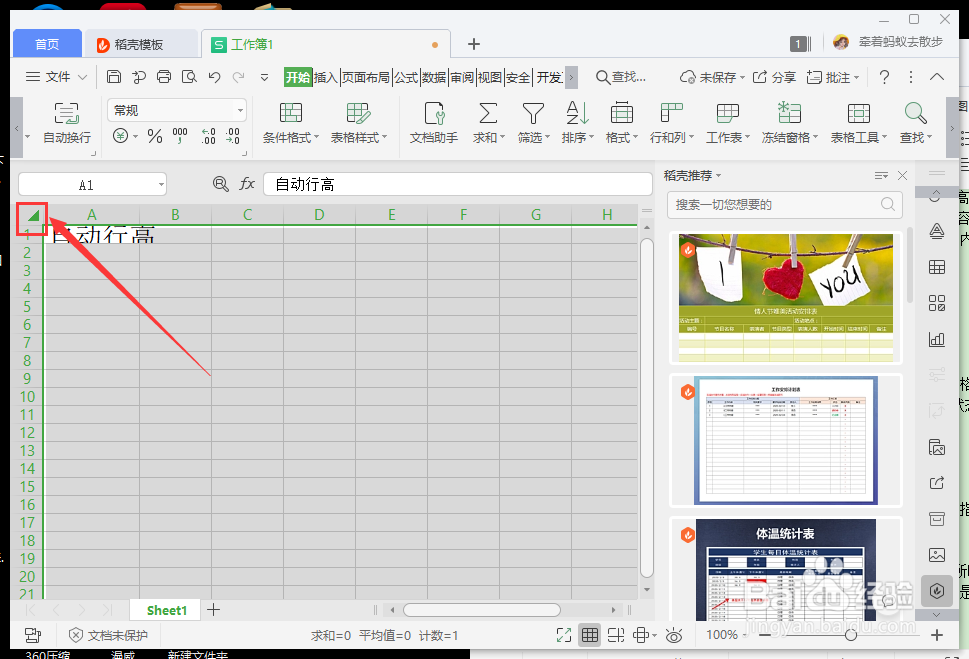Click the 分享 Share button

coord(774,77)
